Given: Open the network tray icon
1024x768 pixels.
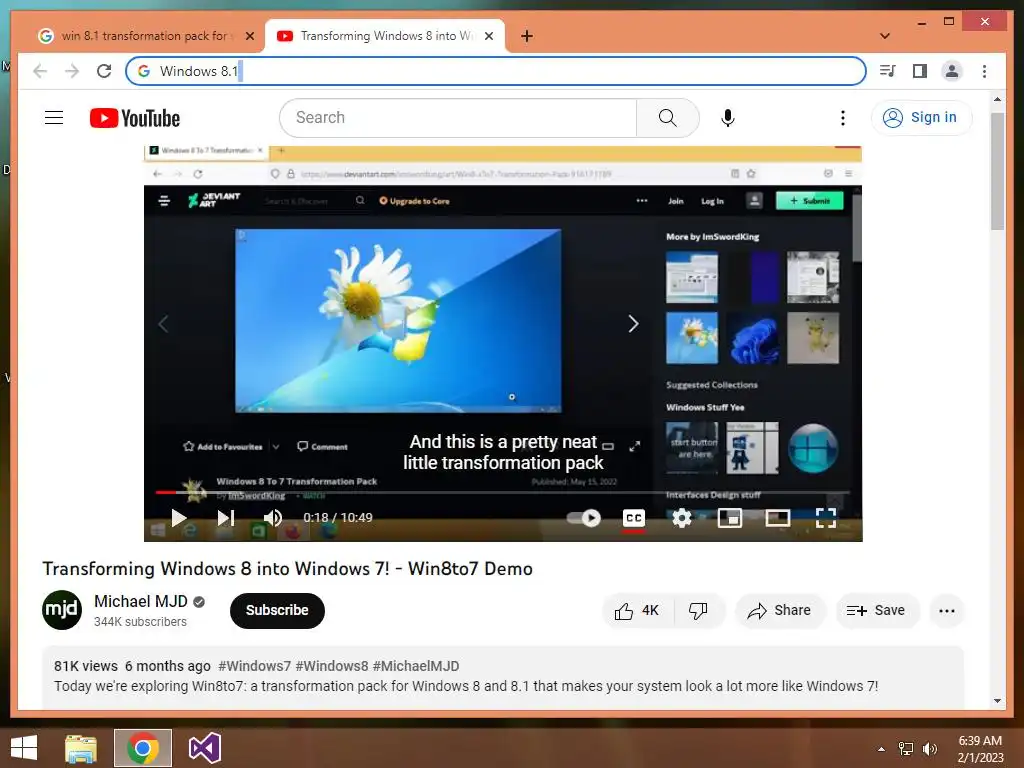Looking at the screenshot, I should 906,749.
